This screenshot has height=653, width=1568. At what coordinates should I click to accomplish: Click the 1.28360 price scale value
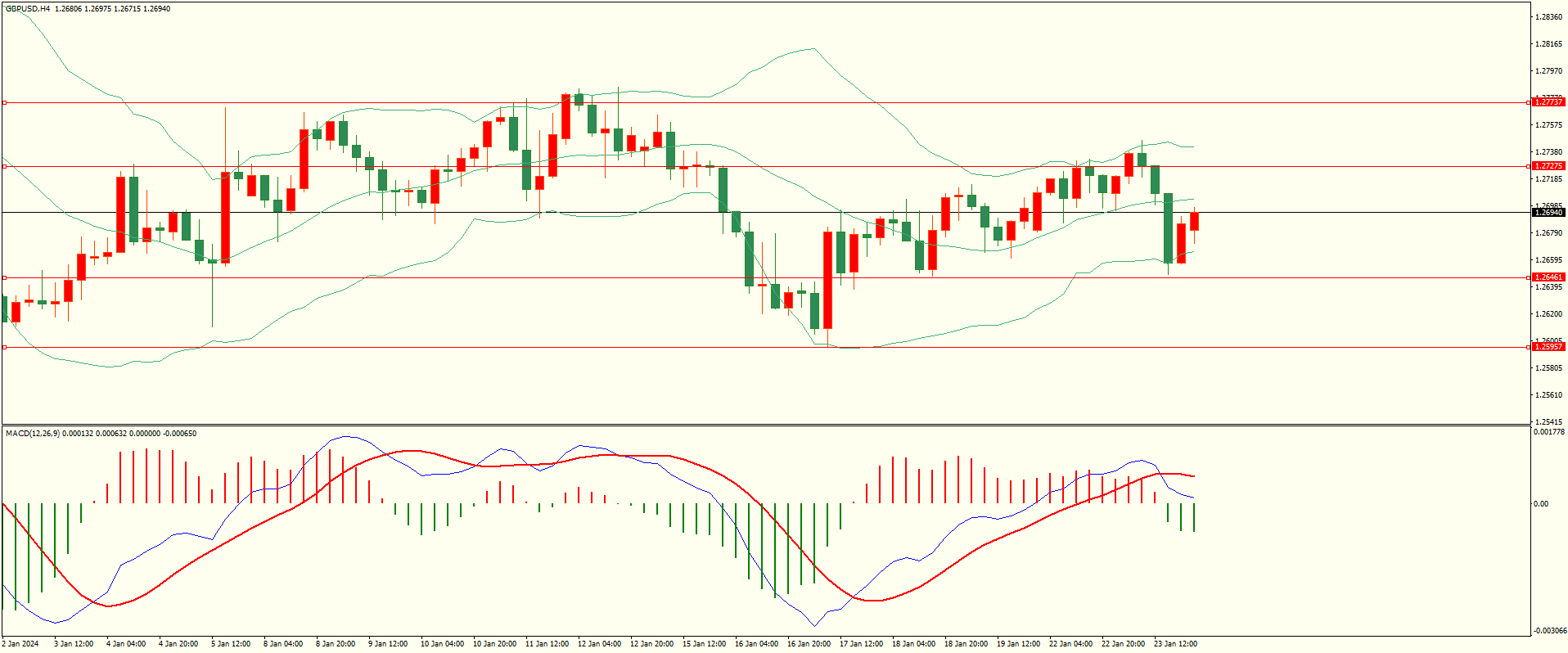click(1548, 17)
